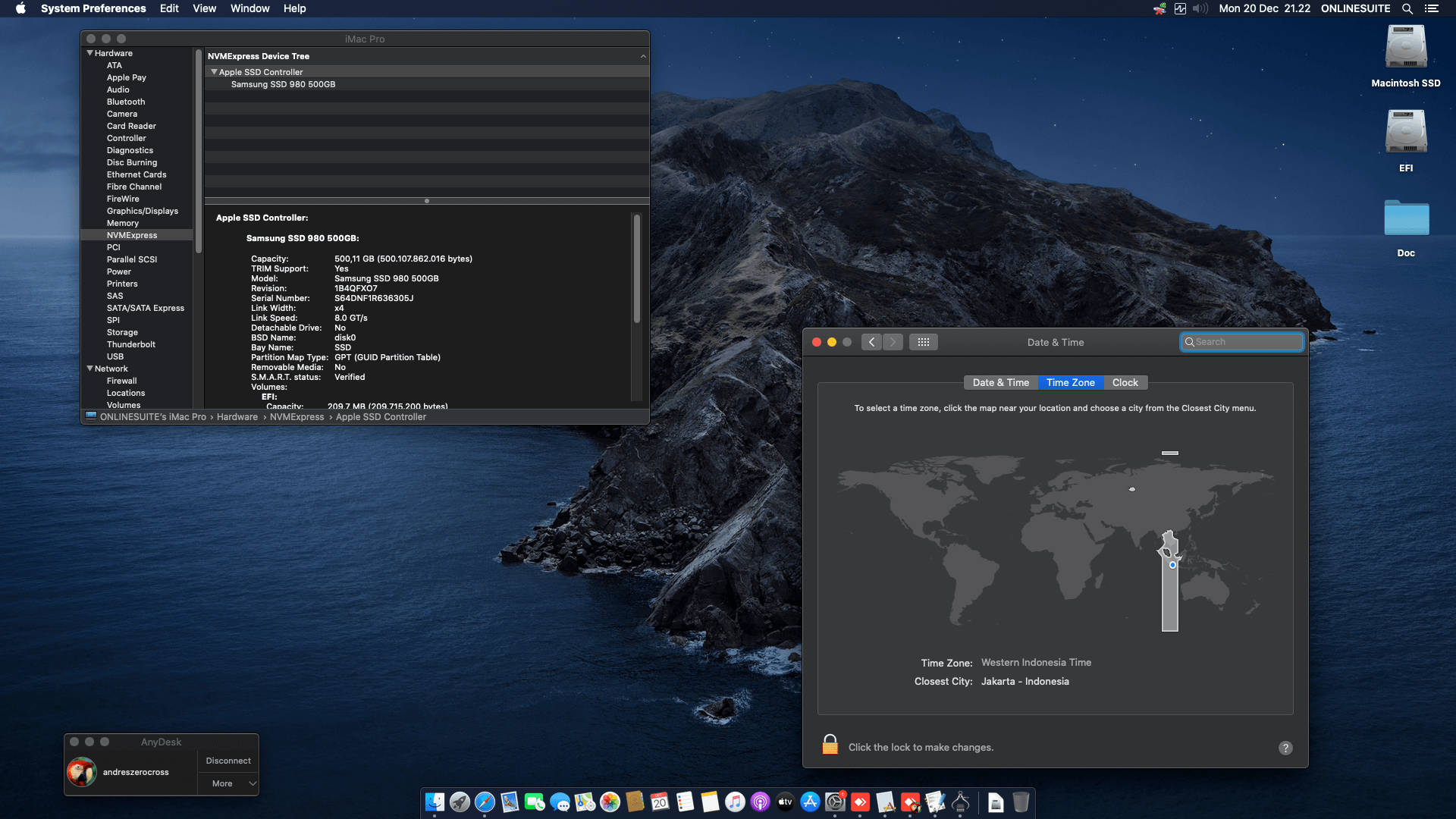1456x819 pixels.
Task: Open Calendar icon showing 20
Action: (660, 802)
